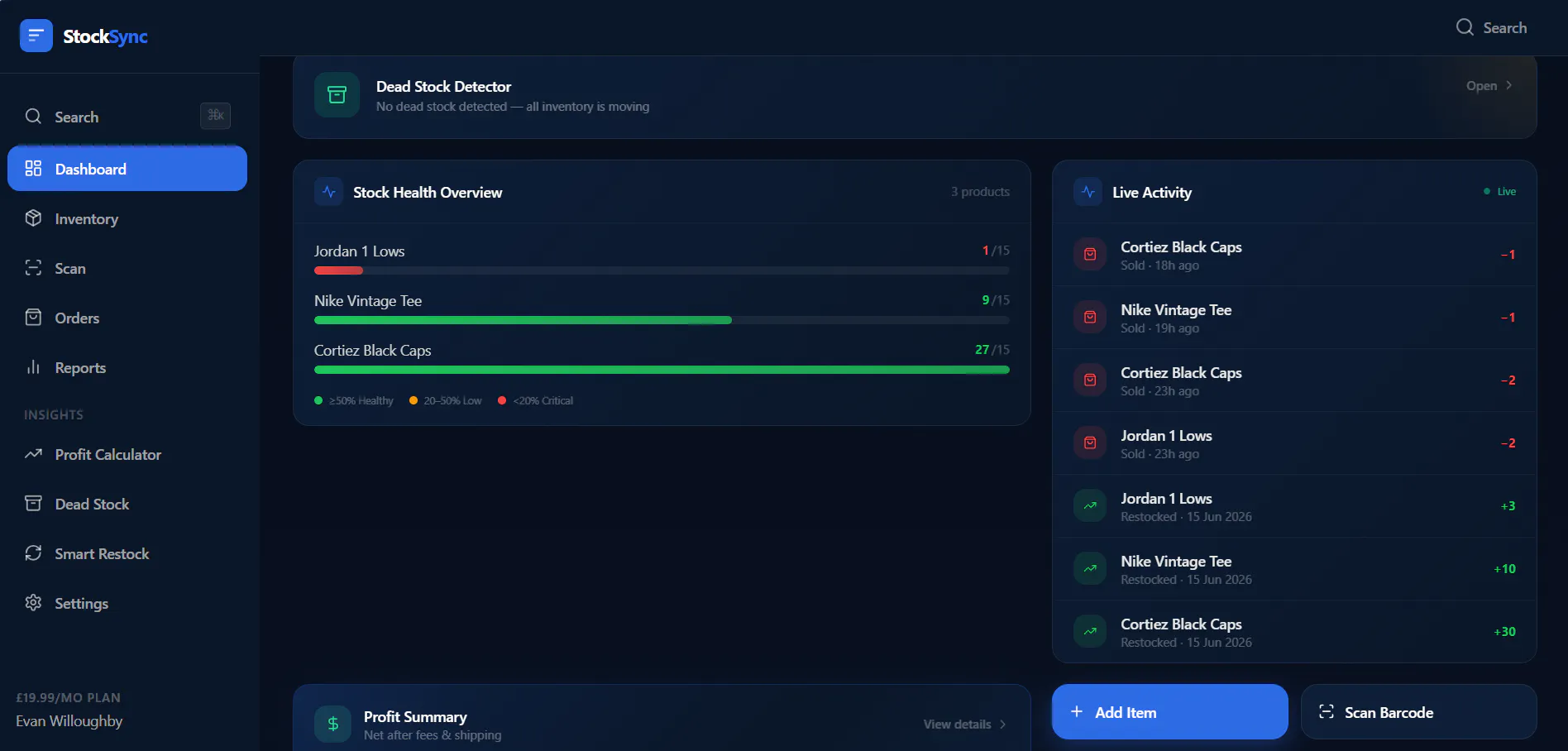Click the Nike Vintage Tee restocked icon
This screenshot has width=1568, height=751.
pos(1090,569)
